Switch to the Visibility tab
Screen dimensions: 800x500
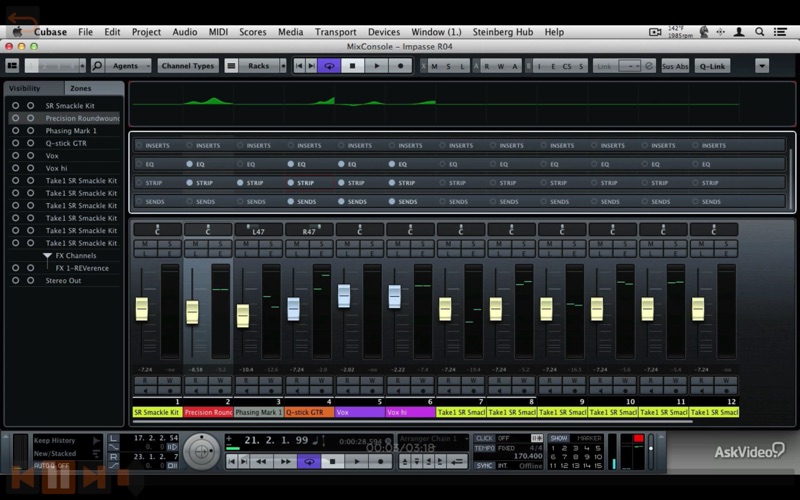point(34,88)
